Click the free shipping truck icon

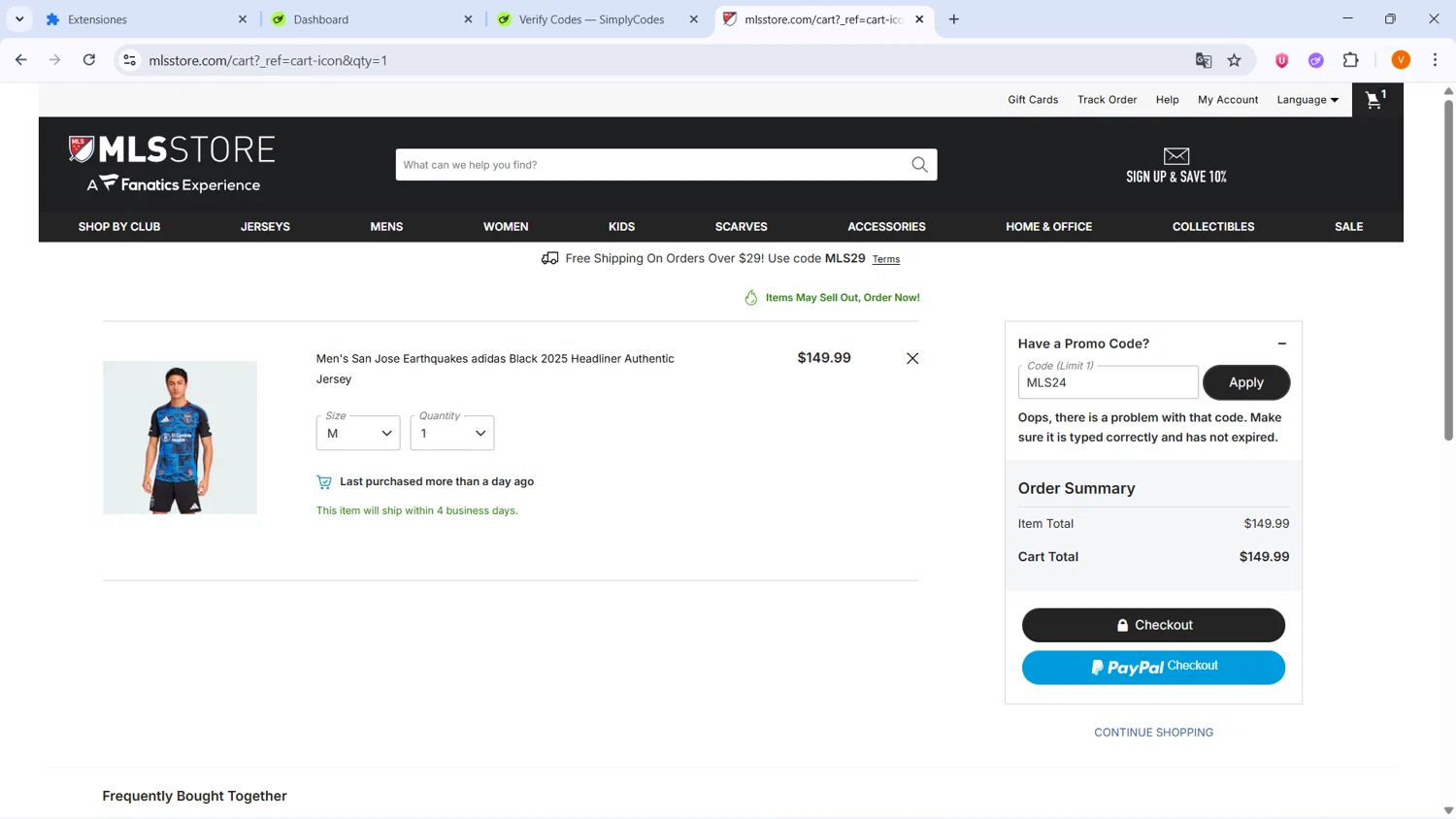point(549,258)
